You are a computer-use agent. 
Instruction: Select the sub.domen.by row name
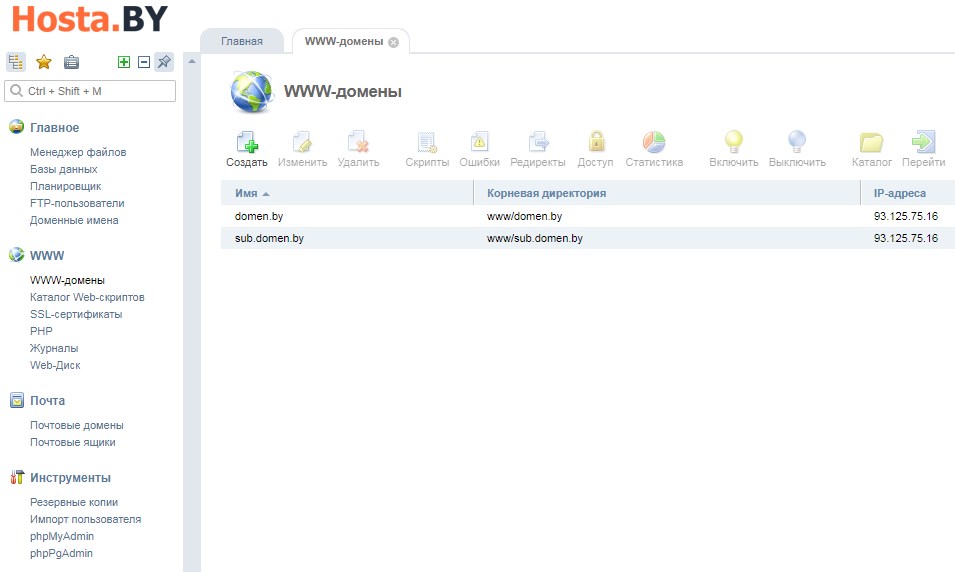[269, 238]
